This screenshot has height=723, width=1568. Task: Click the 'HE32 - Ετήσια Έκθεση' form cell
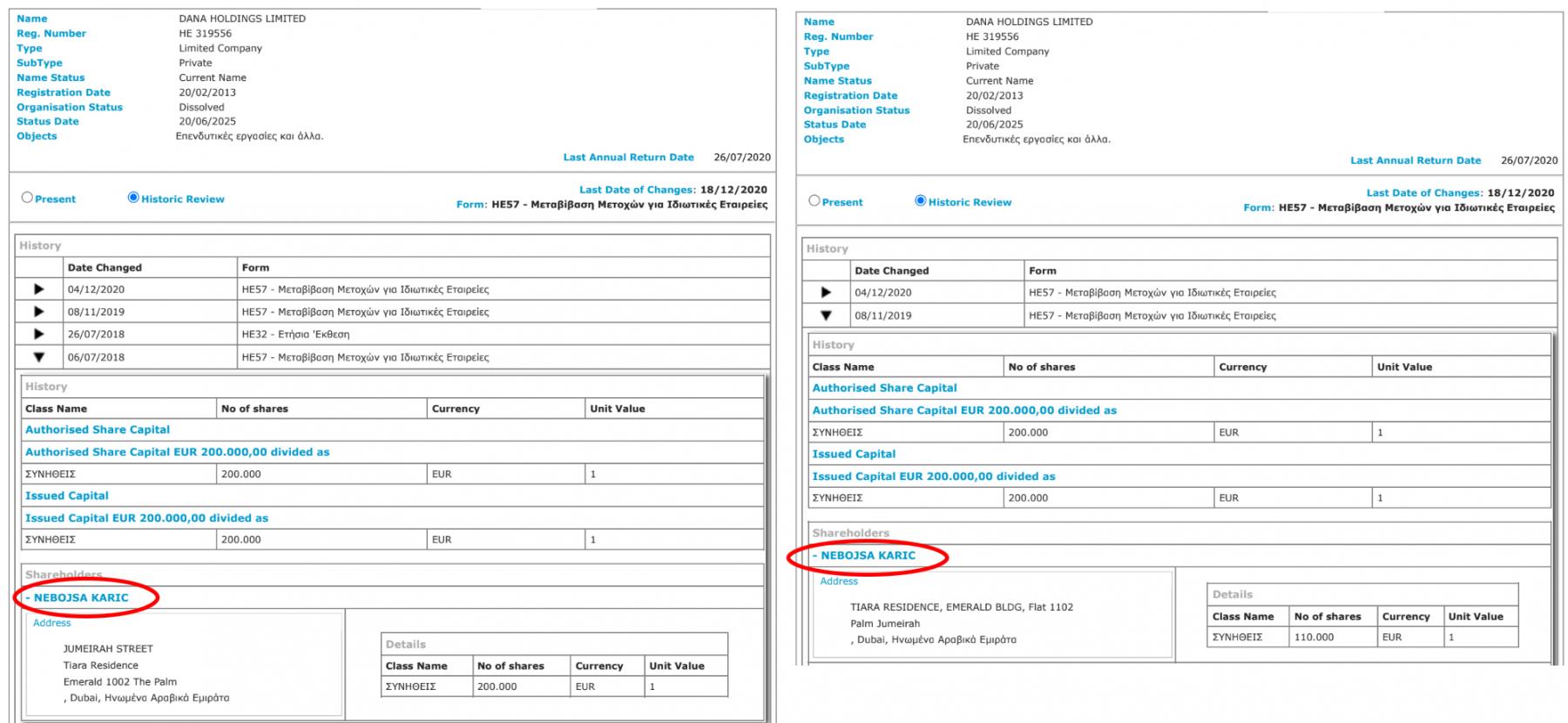click(x=504, y=334)
